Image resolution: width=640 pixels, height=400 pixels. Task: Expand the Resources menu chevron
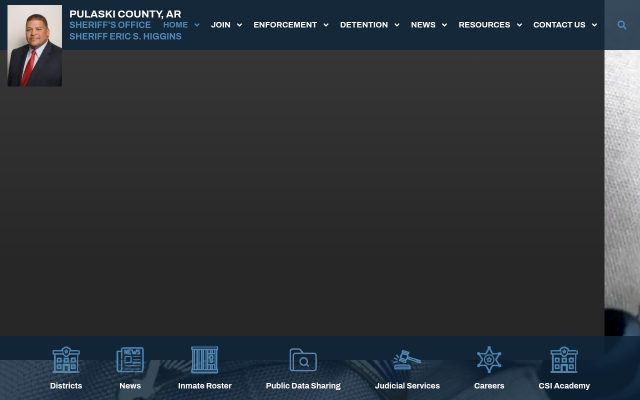tap(519, 25)
